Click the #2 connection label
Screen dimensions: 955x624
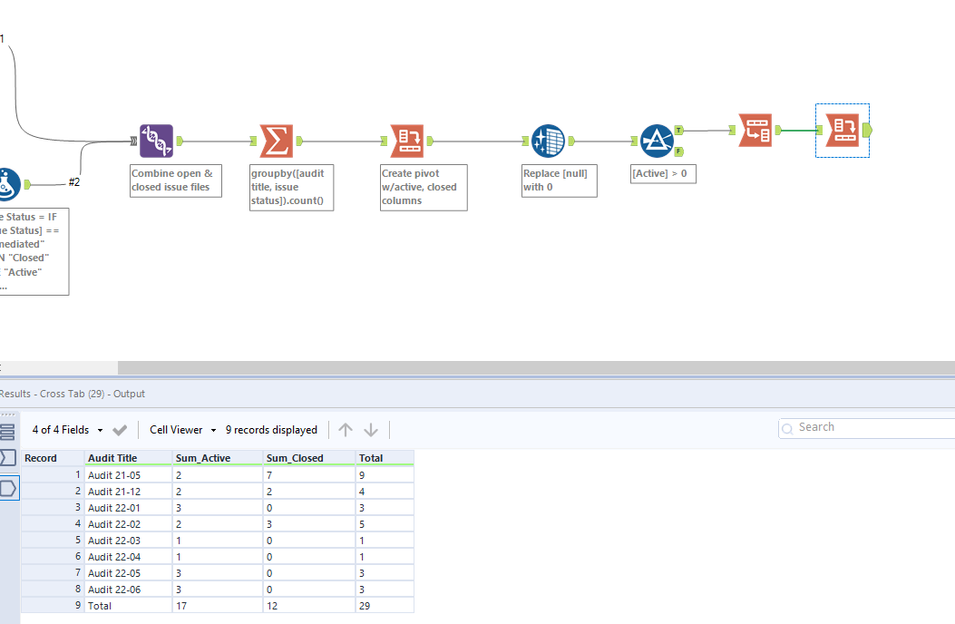click(74, 182)
